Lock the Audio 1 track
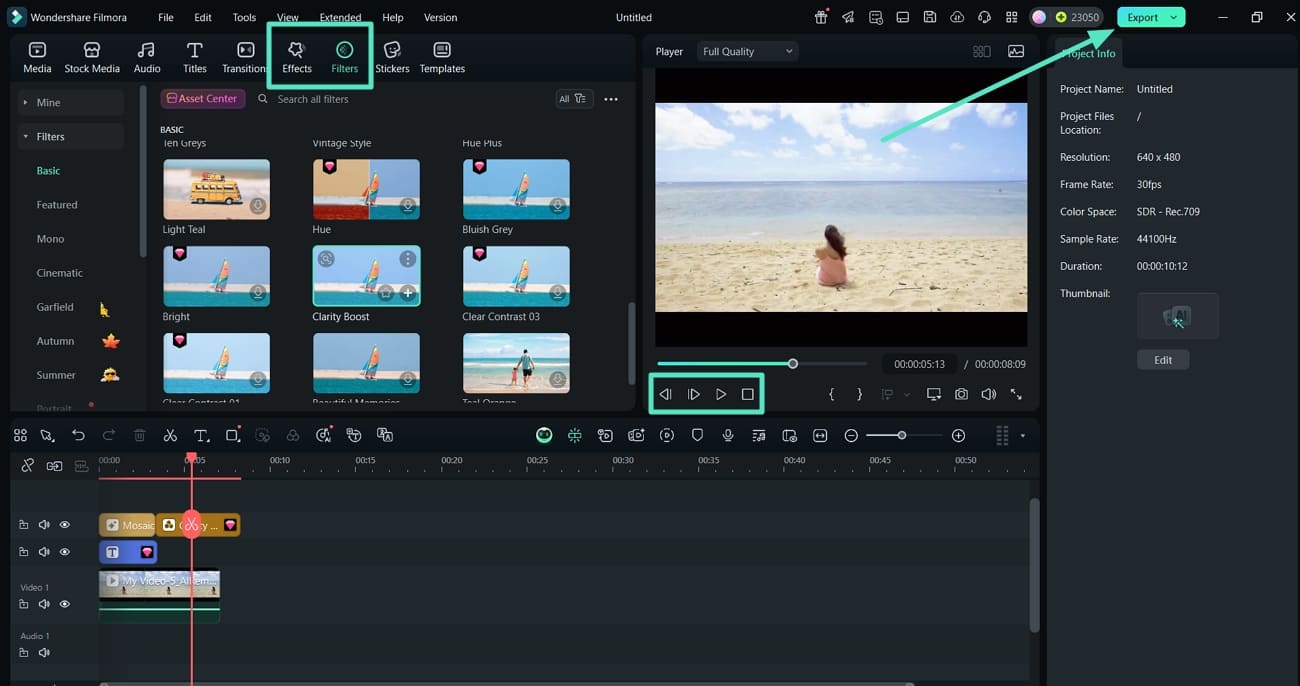Image resolution: width=1300 pixels, height=686 pixels. [24, 653]
